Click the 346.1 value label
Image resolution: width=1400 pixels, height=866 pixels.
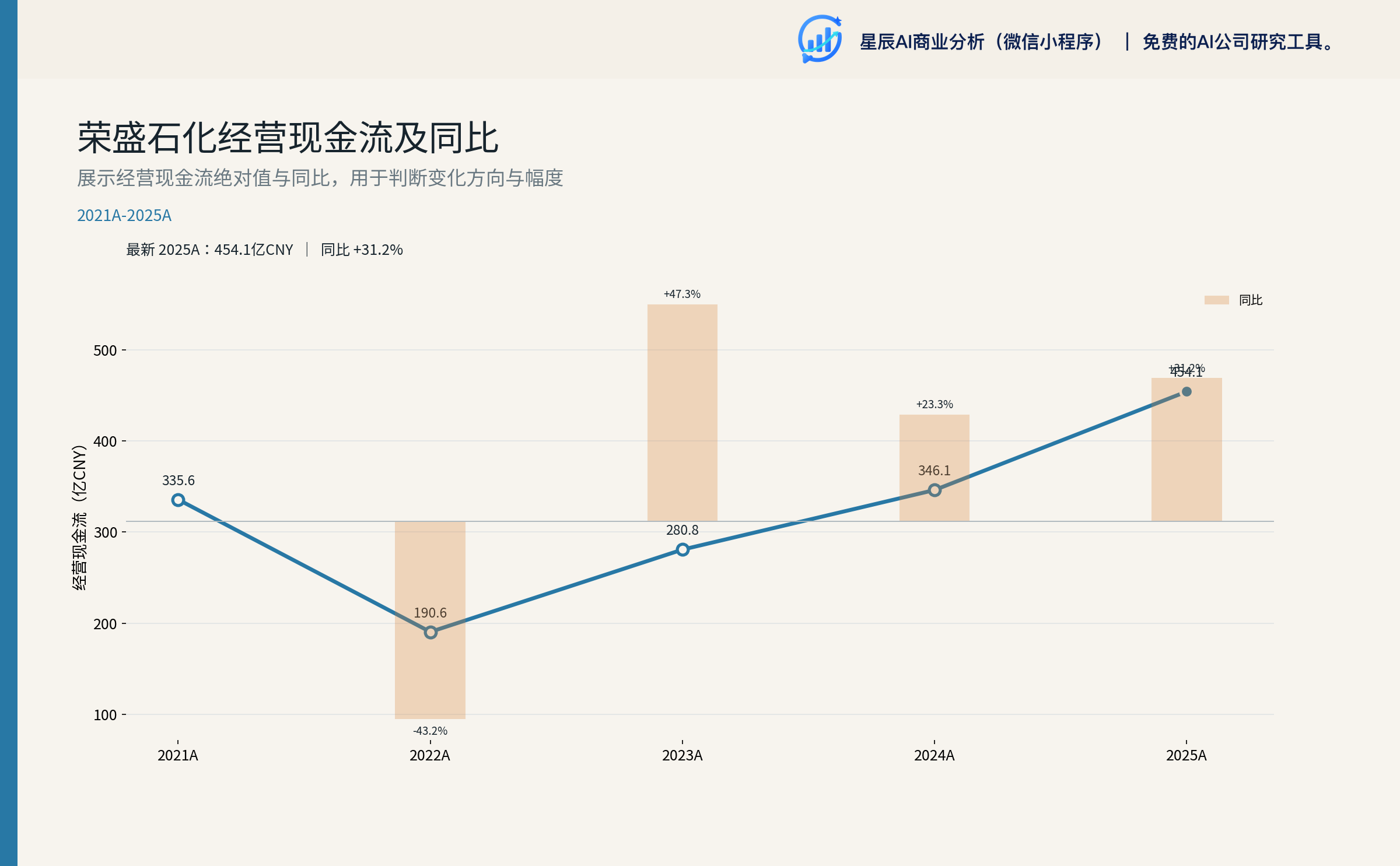[935, 471]
